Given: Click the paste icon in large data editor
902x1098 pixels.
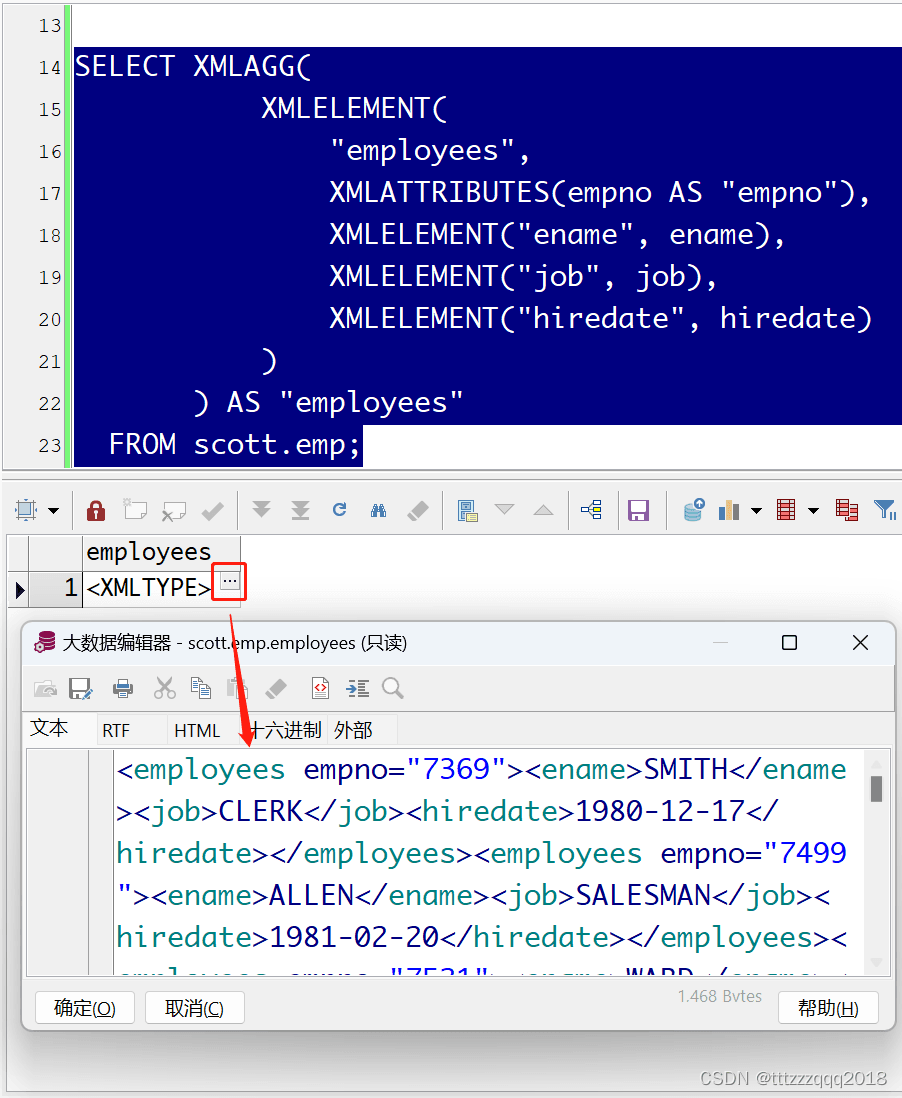Looking at the screenshot, I should point(237,688).
